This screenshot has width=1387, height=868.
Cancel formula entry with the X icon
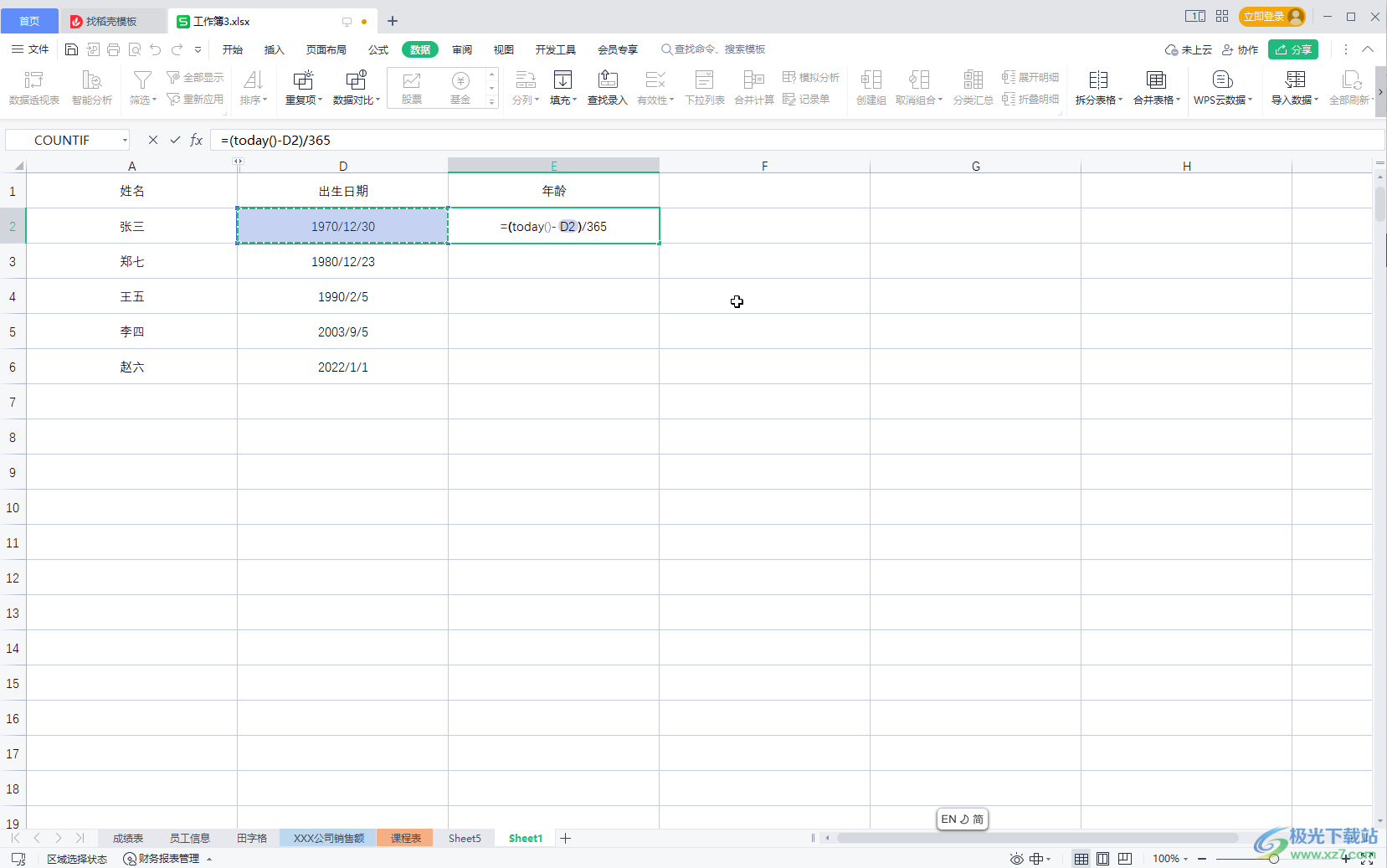(153, 140)
